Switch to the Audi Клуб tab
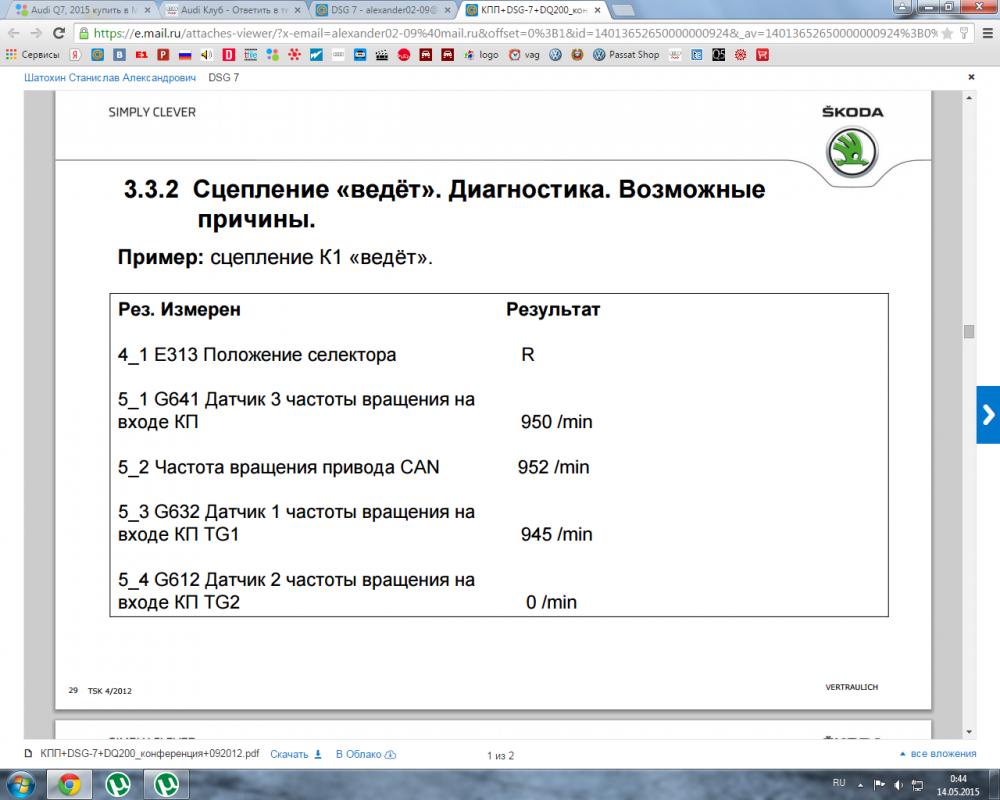The width and height of the screenshot is (1000, 800). 232,10
